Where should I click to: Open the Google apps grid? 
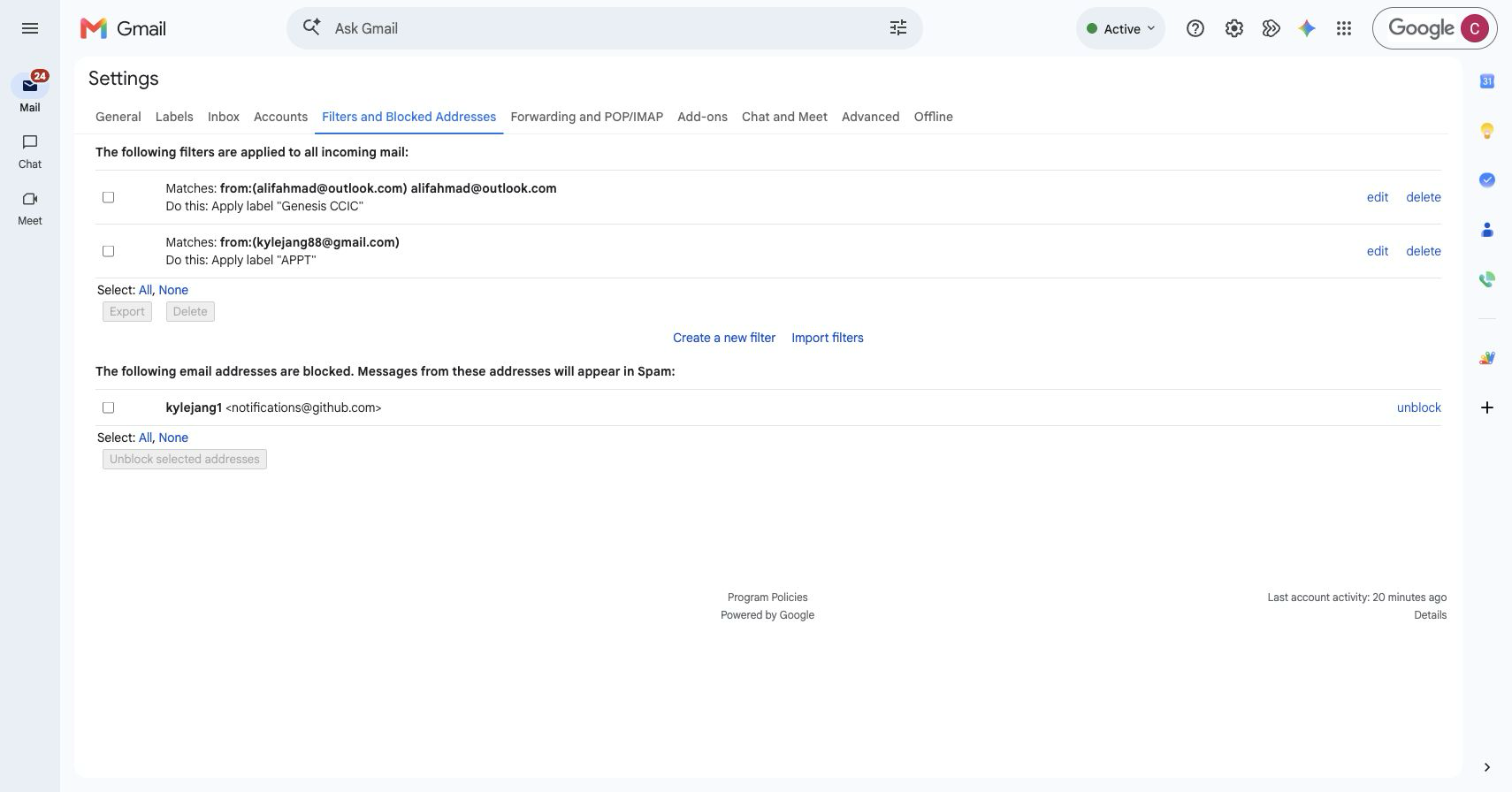point(1344,28)
